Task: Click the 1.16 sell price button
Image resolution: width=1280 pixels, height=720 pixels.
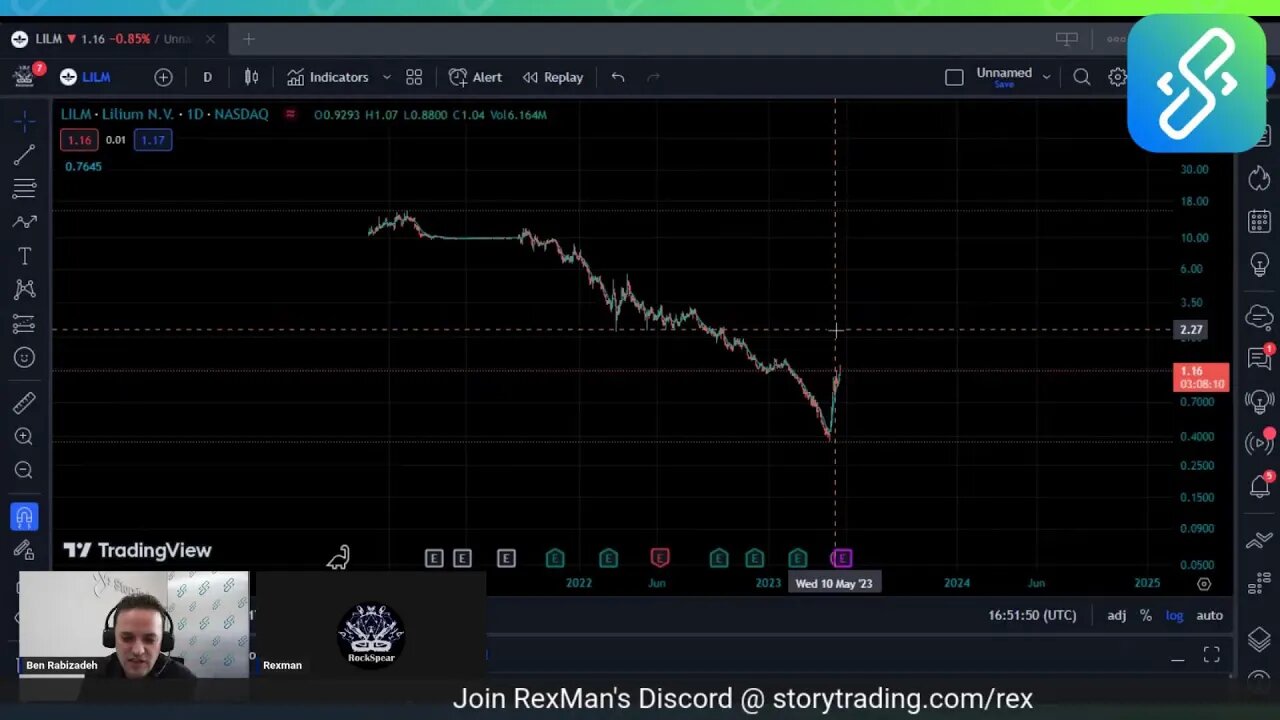Action: pyautogui.click(x=79, y=140)
